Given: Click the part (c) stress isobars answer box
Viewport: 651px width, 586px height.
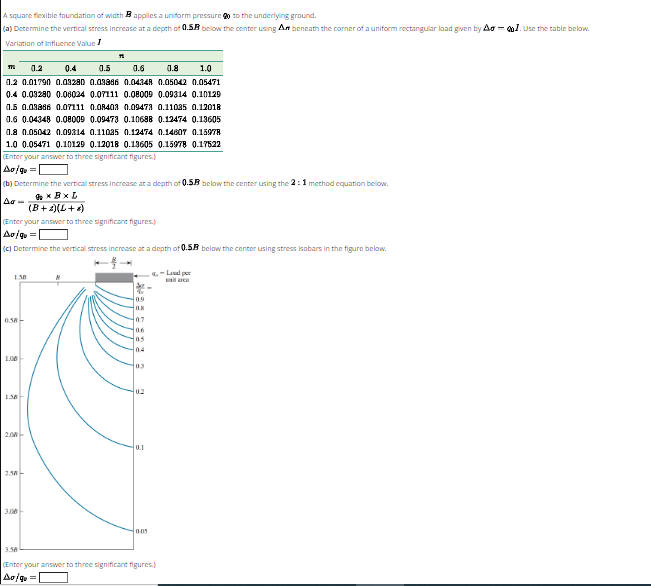Looking at the screenshot, I should point(54,577).
